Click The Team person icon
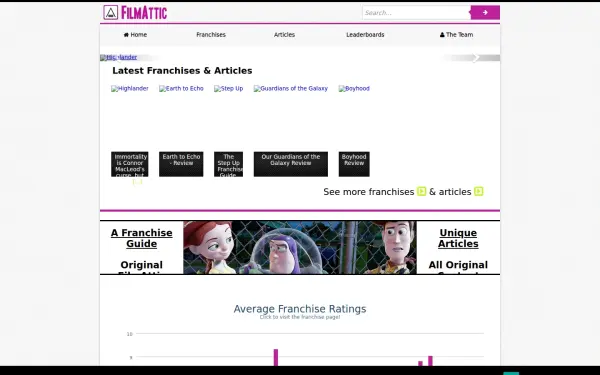 point(442,35)
